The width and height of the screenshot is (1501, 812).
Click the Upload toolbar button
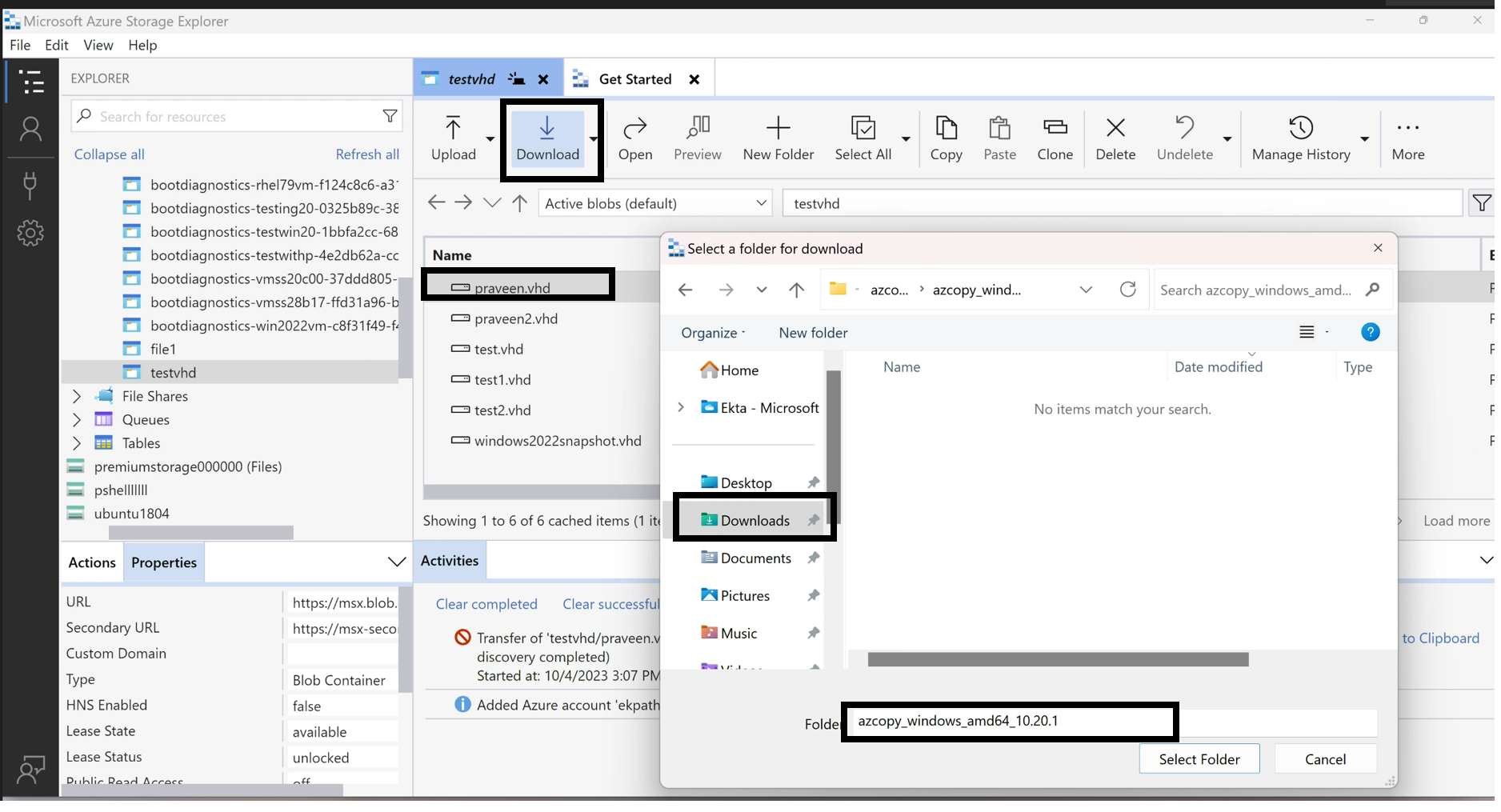tap(454, 138)
